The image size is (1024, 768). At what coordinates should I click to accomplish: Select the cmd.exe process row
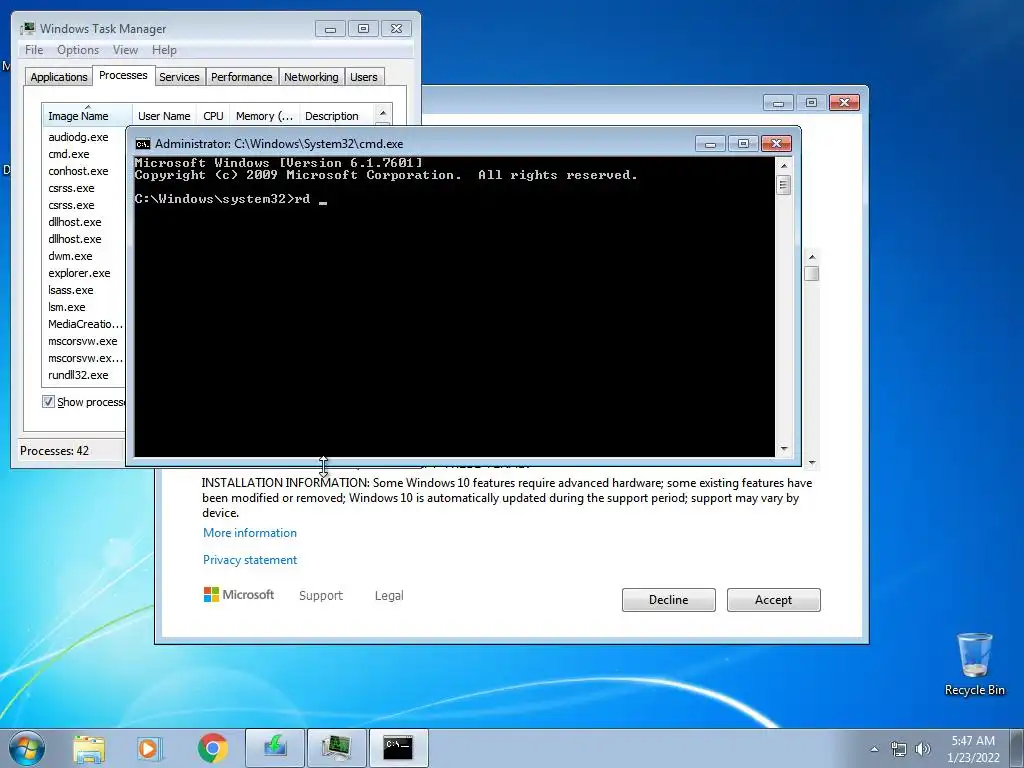click(x=83, y=154)
